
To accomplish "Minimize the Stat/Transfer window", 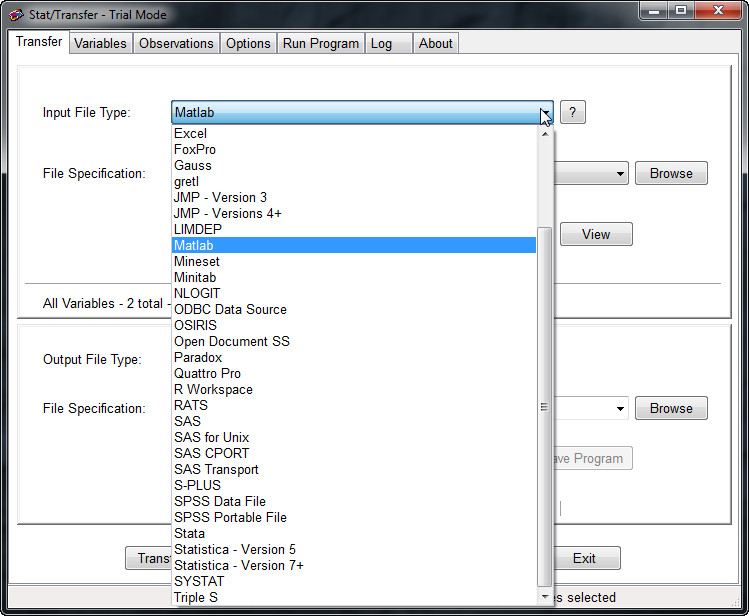I will pos(654,11).
